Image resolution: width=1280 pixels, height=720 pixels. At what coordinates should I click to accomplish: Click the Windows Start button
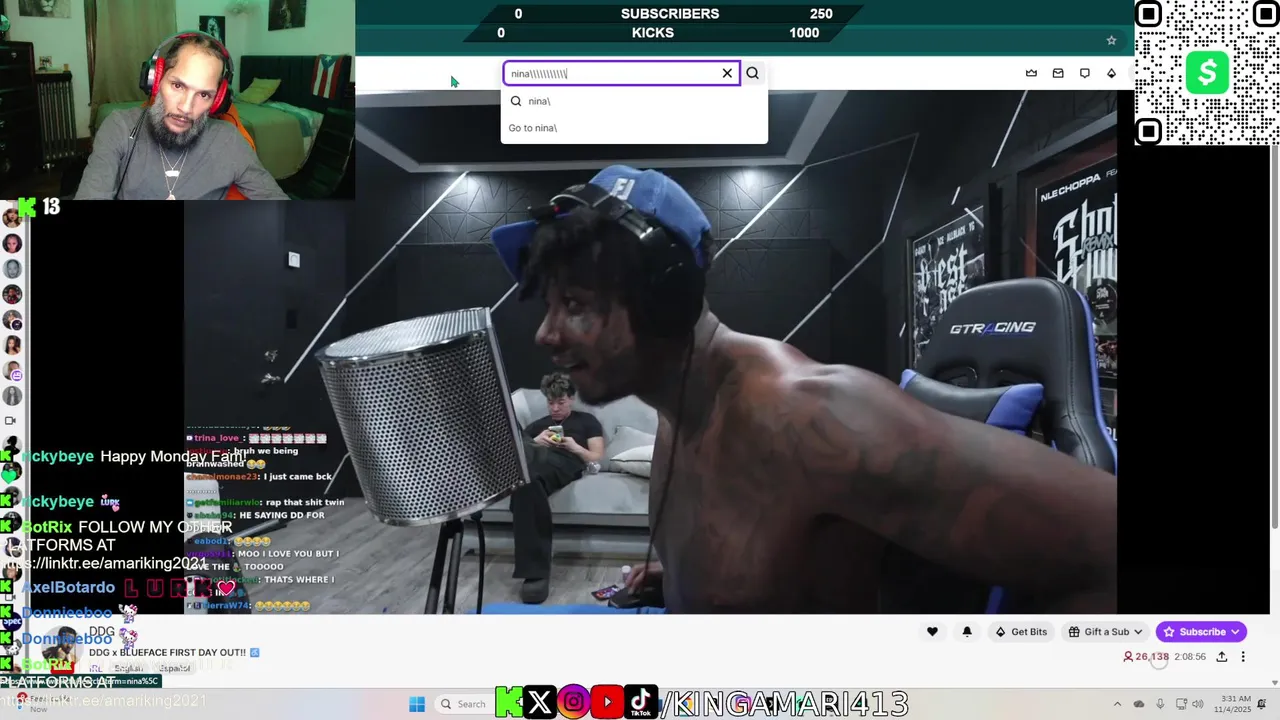click(x=417, y=704)
